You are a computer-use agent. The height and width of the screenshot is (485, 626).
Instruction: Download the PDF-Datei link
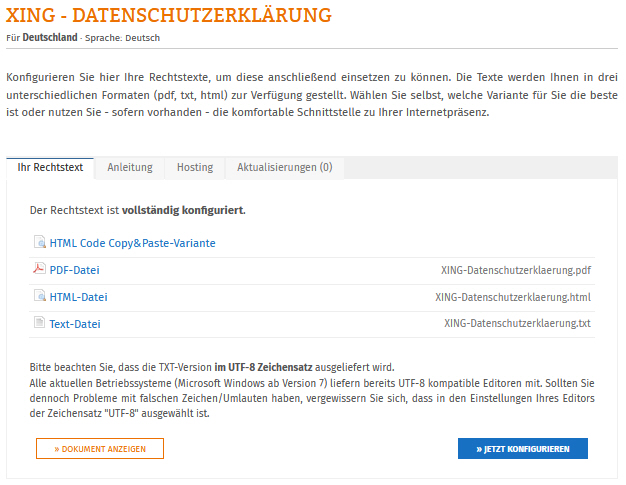pyautogui.click(x=74, y=270)
